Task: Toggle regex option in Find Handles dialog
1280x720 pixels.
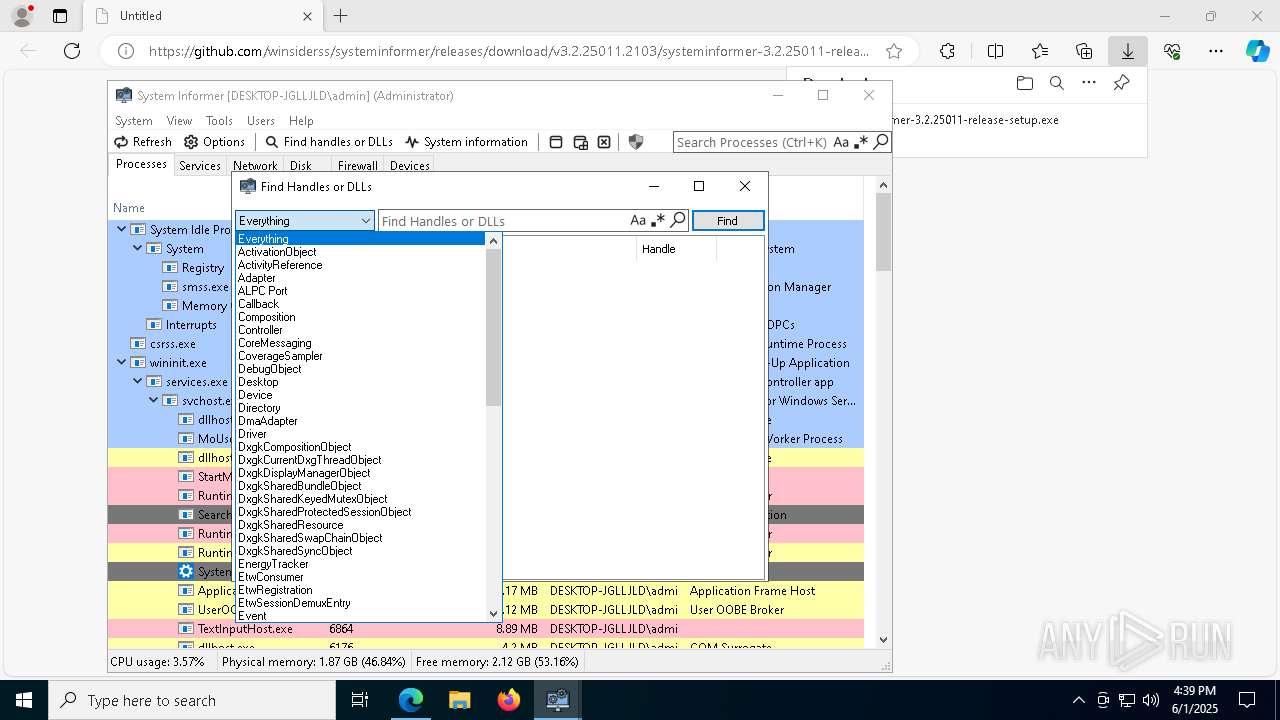Action: click(658, 221)
